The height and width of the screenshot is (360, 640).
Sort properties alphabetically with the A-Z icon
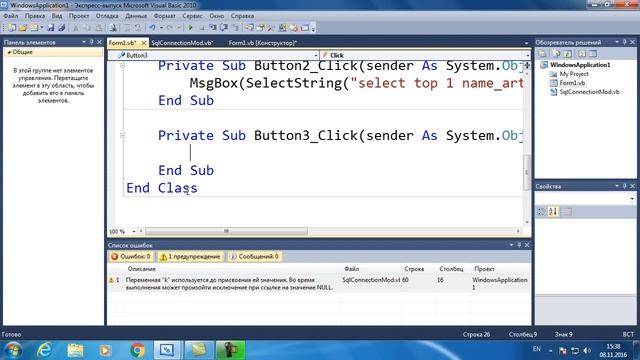pos(553,211)
